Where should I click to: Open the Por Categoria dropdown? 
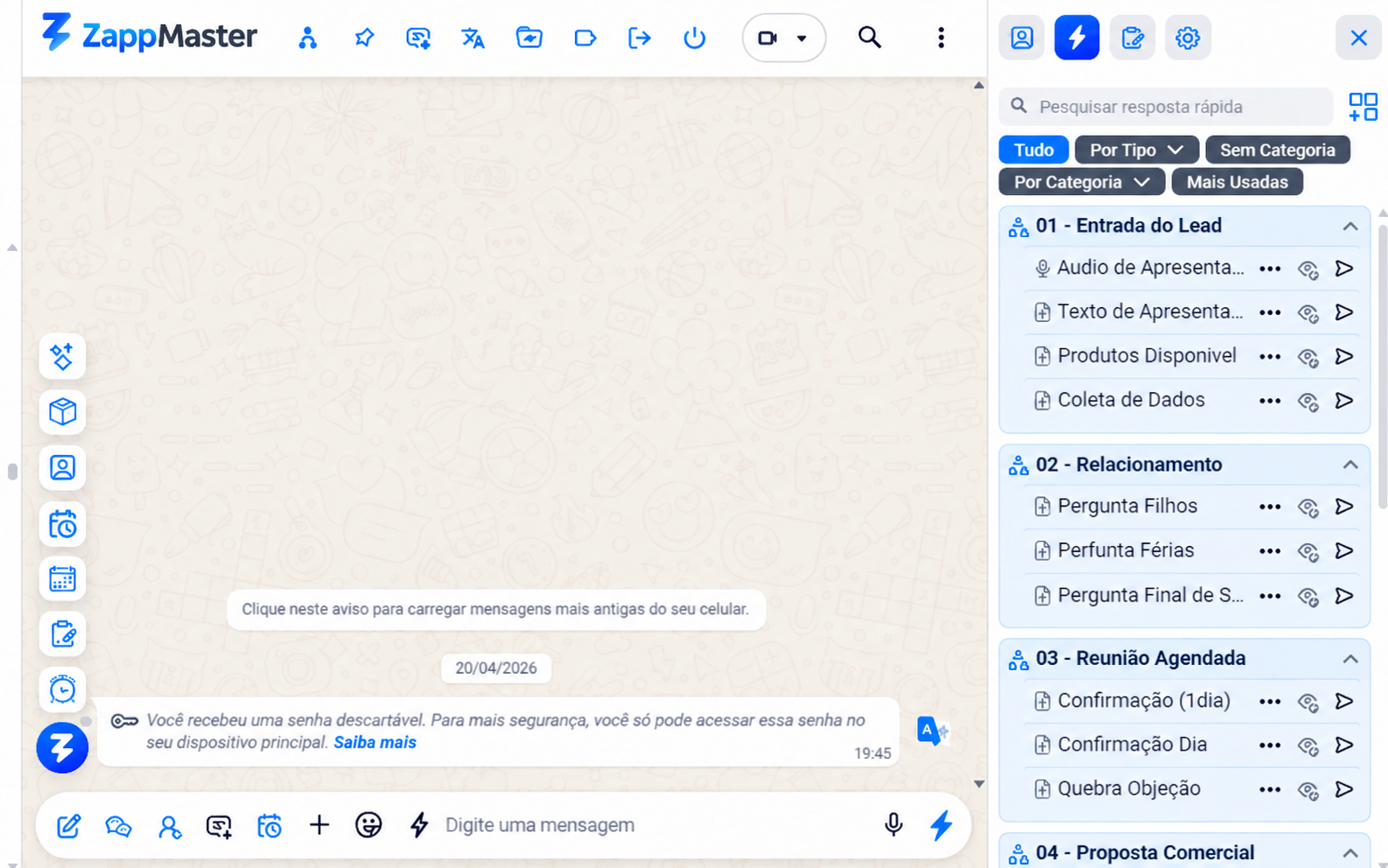pyautogui.click(x=1082, y=182)
